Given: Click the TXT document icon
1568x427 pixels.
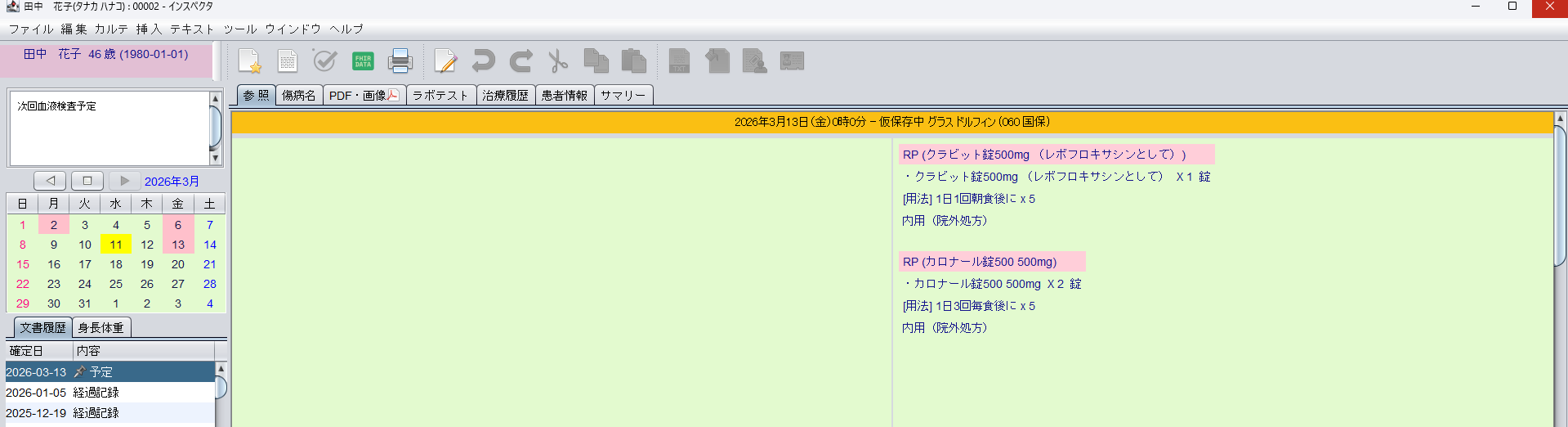Looking at the screenshot, I should (x=679, y=61).
